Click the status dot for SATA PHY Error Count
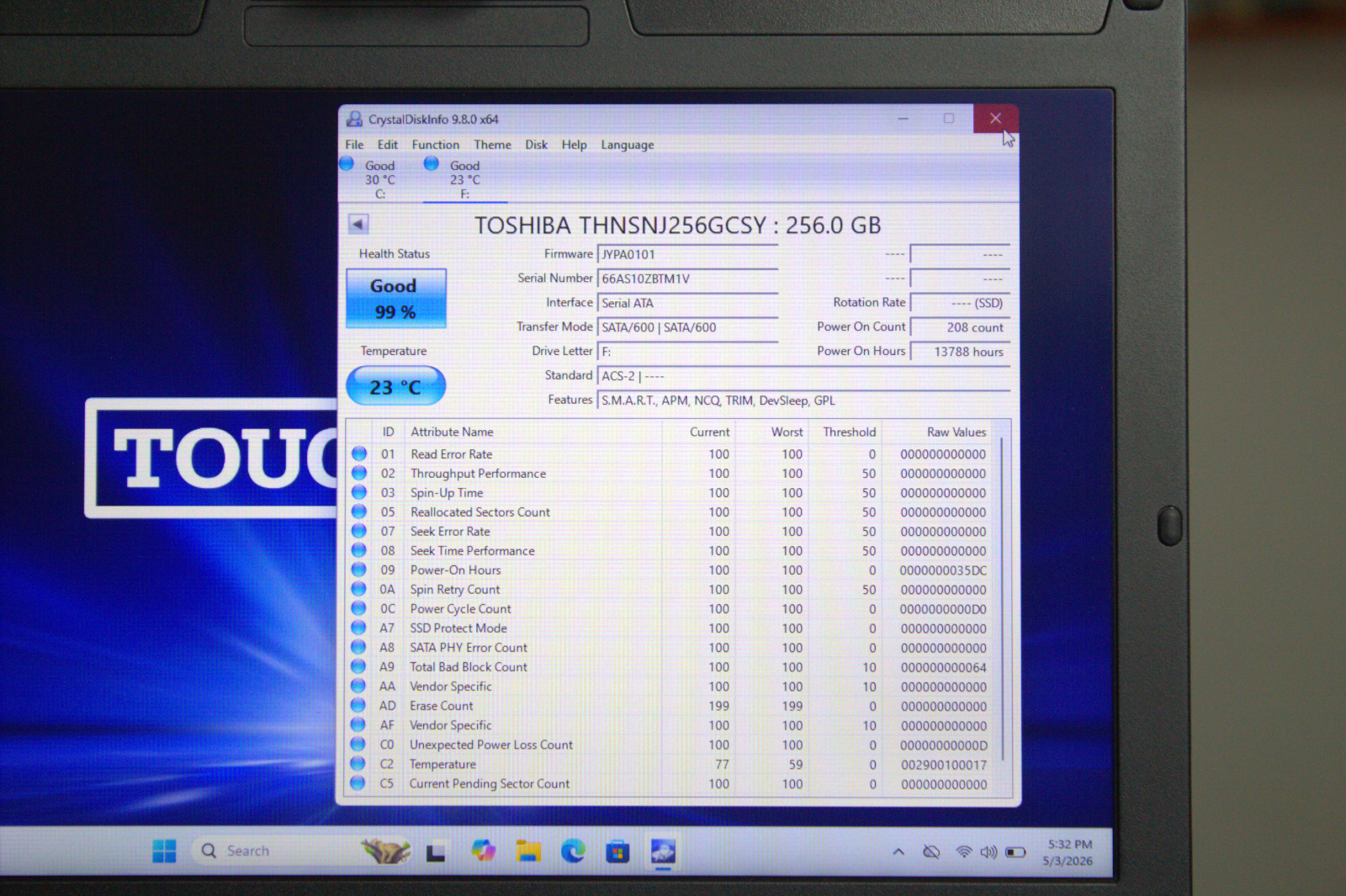This screenshot has width=1346, height=896. click(358, 647)
